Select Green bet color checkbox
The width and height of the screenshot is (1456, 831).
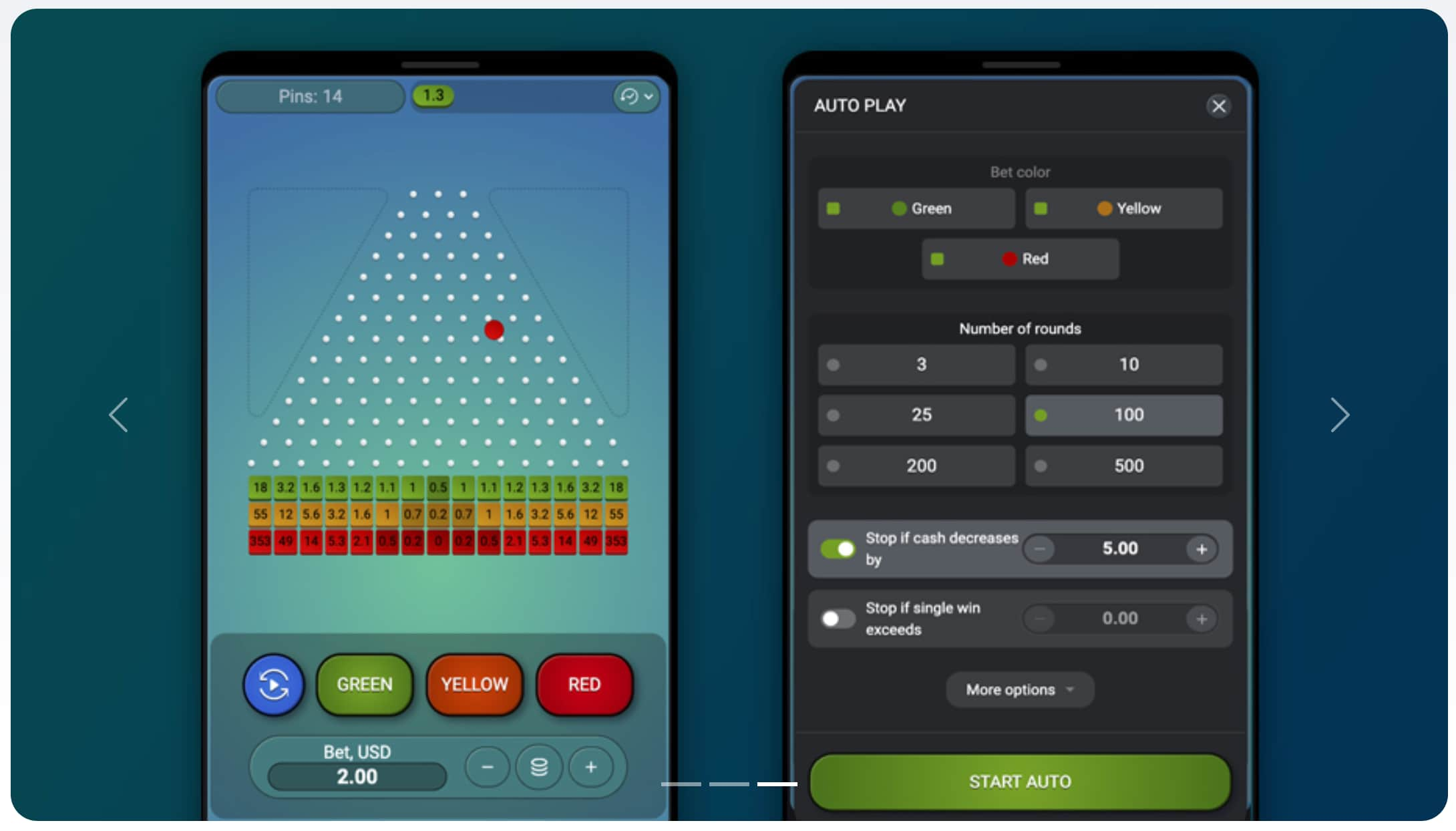[x=833, y=208]
